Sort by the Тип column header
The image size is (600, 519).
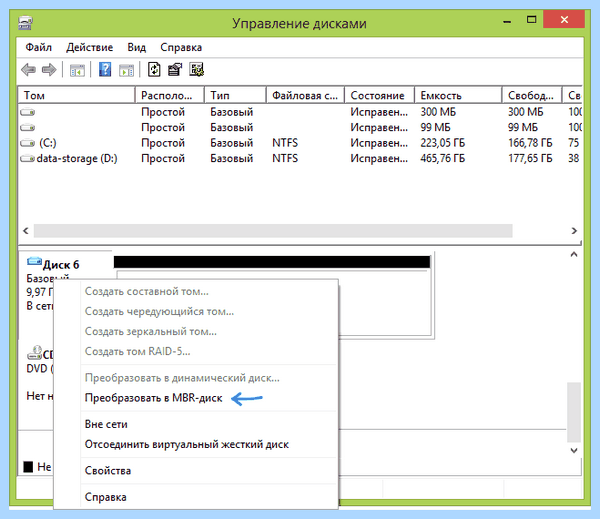pyautogui.click(x=235, y=95)
